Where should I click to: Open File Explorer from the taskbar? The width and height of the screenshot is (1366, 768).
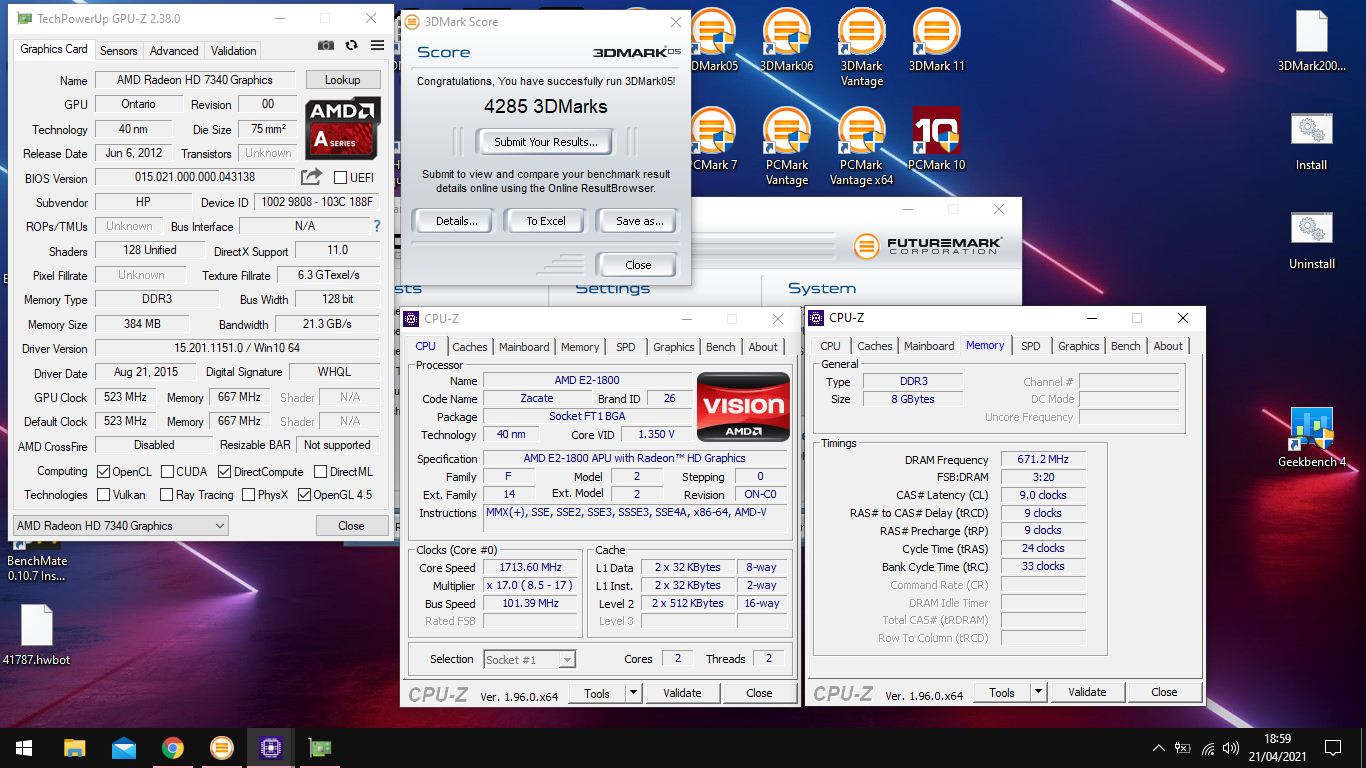(74, 748)
